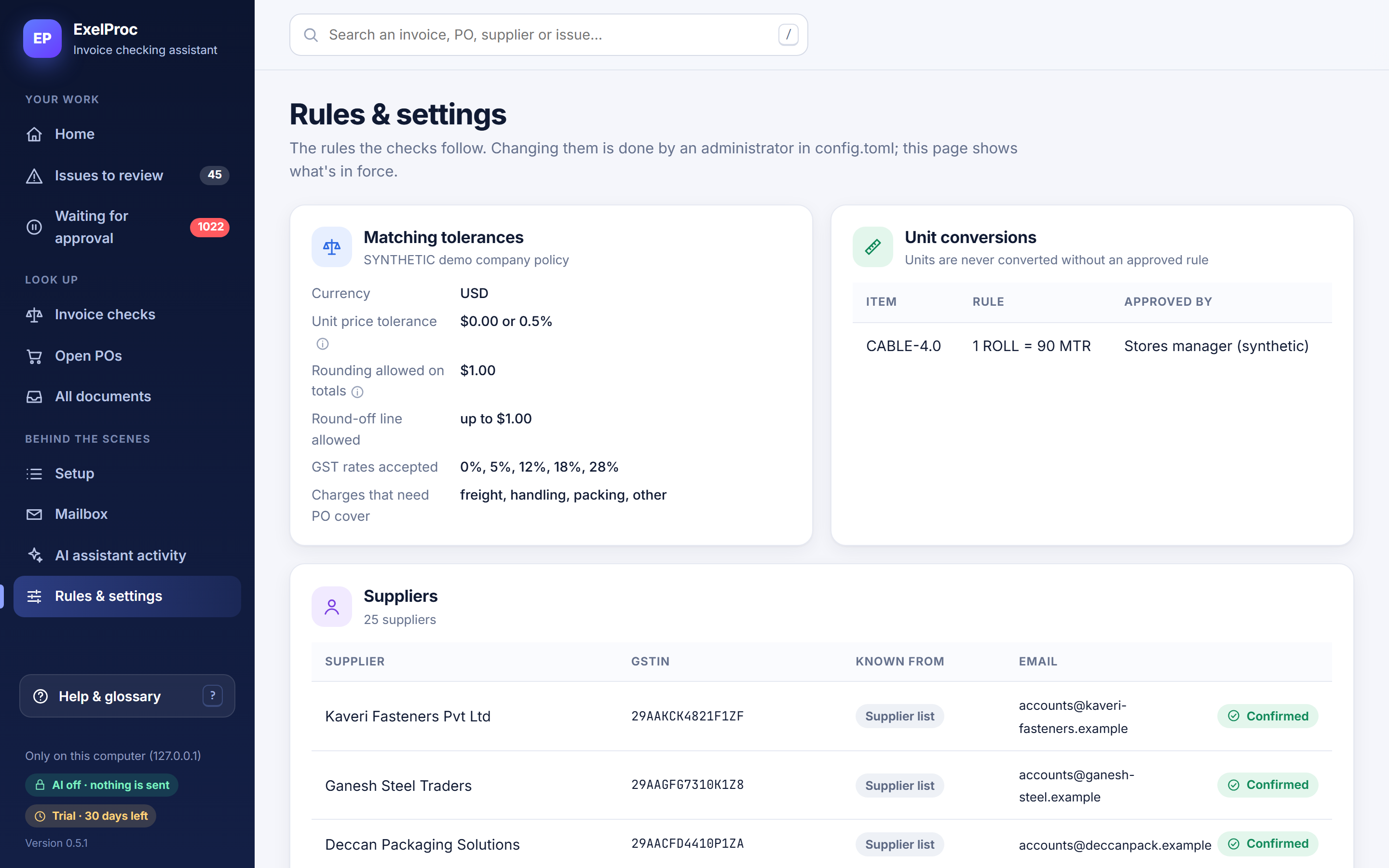1389x868 pixels.
Task: Click the RULE column header
Action: [988, 302]
